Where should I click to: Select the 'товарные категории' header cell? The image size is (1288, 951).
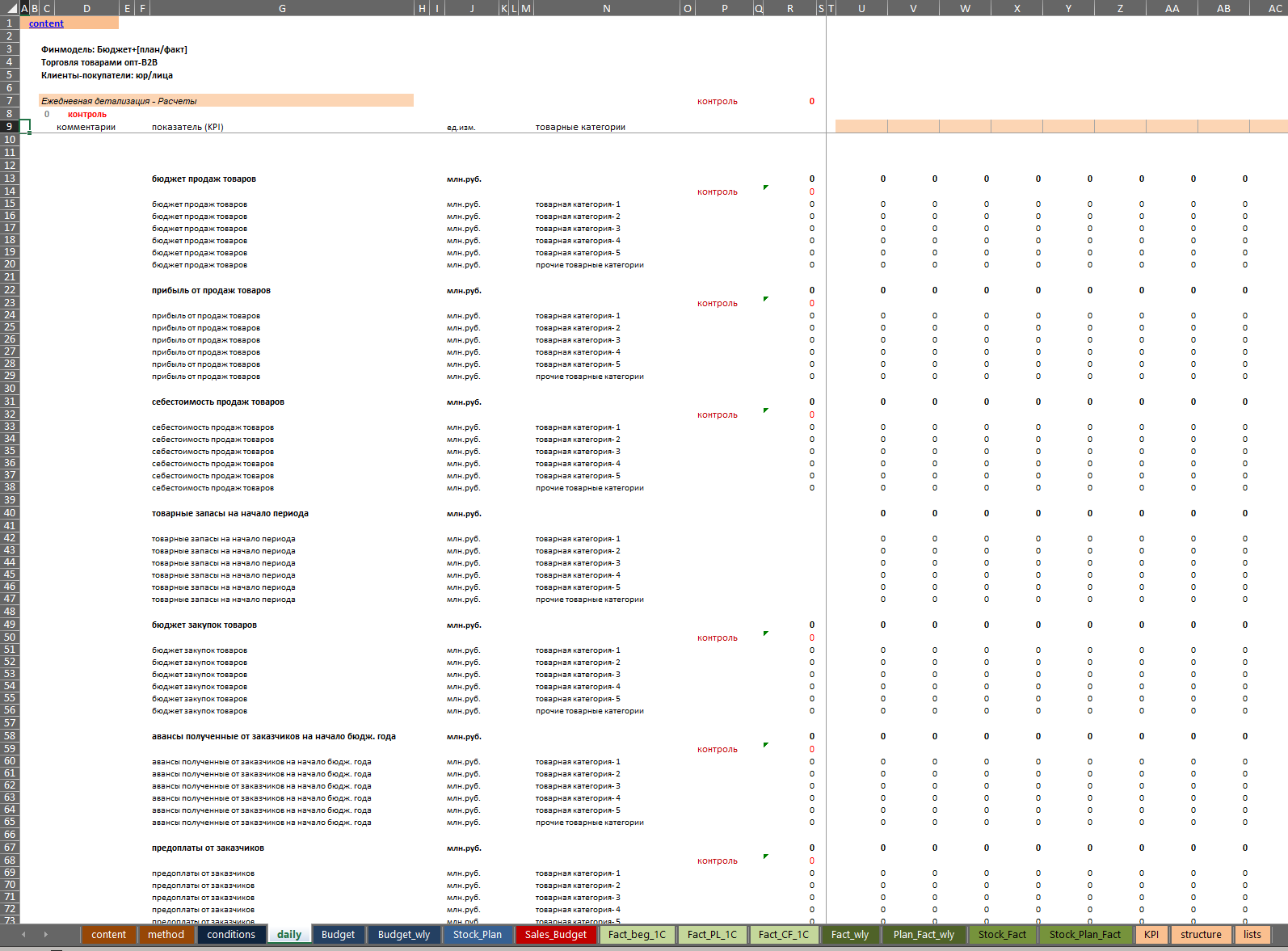pyautogui.click(x=580, y=127)
